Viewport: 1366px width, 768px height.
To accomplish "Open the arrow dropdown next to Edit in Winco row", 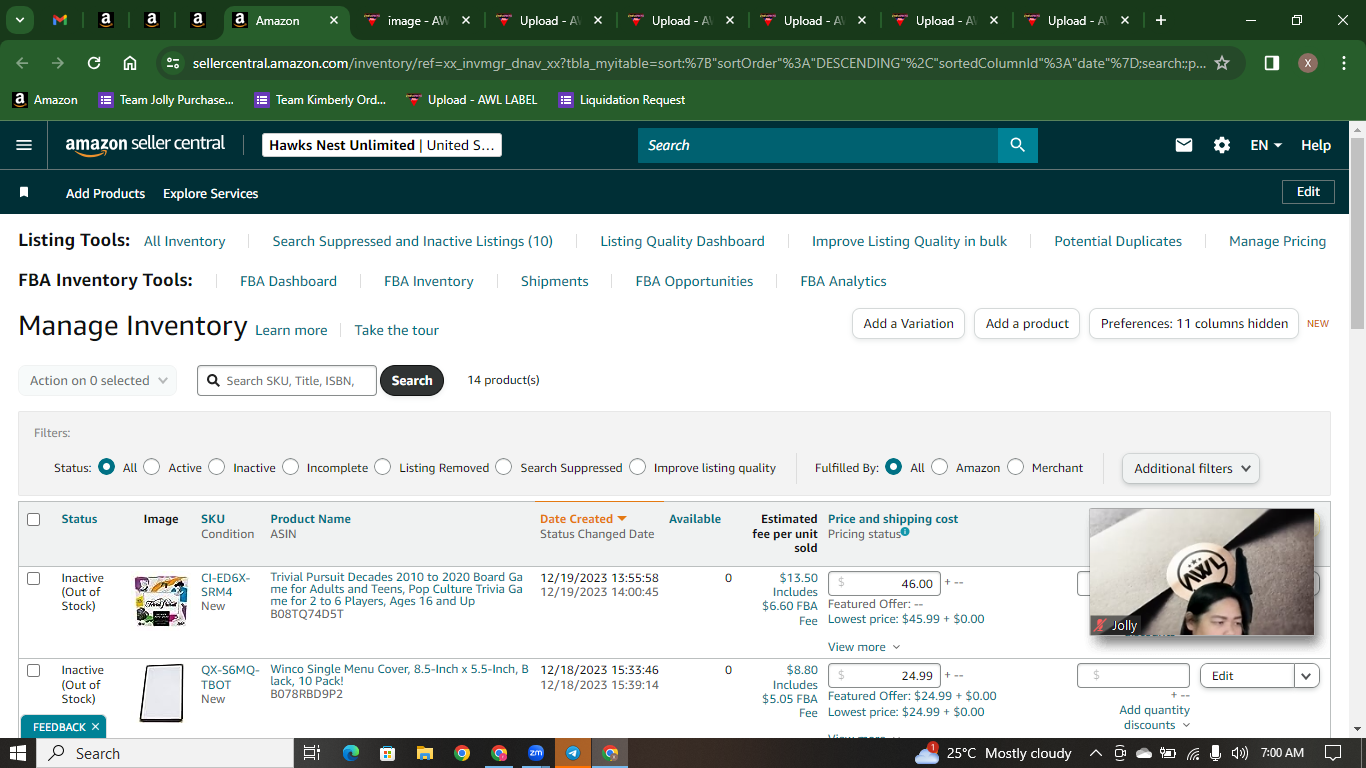I will tap(1307, 676).
